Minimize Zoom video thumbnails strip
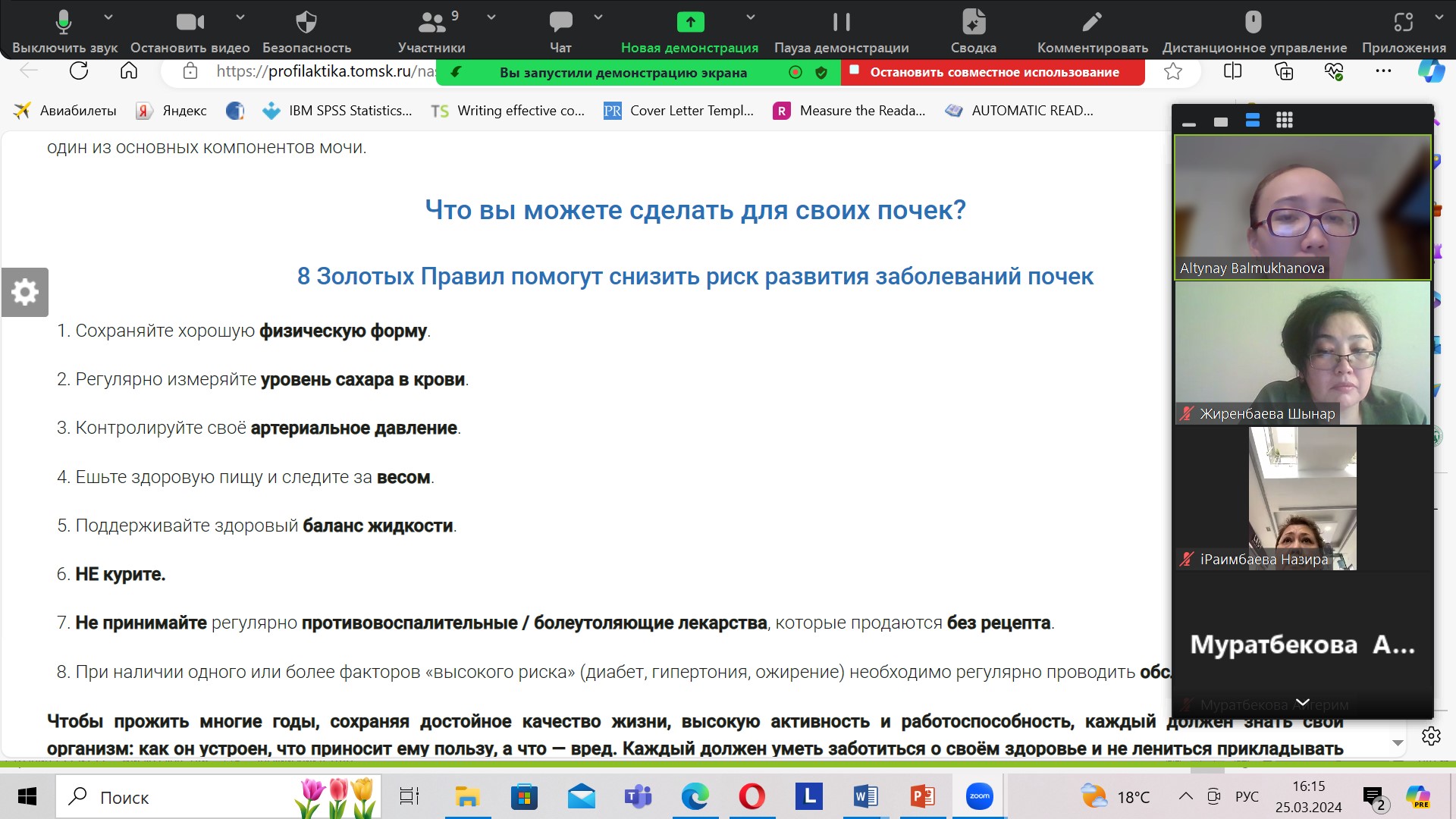Screen dimensions: 1456x819 [1189, 123]
